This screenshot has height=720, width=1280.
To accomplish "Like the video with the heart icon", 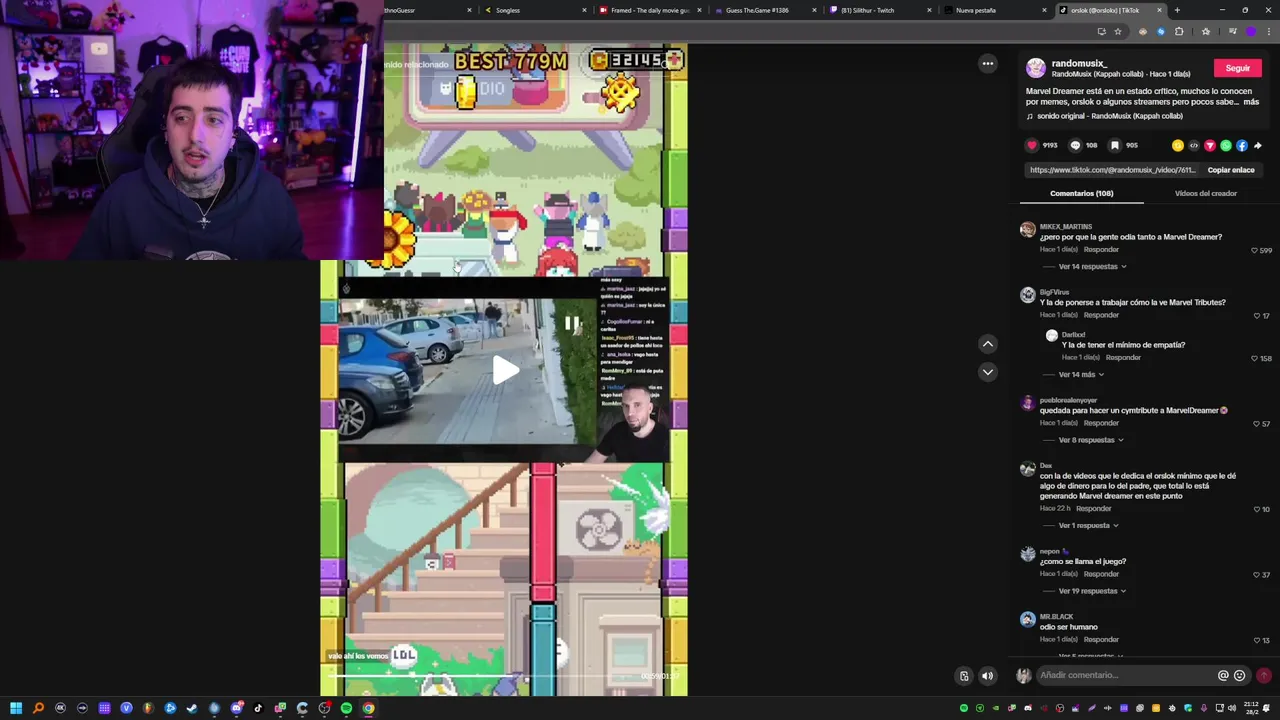I will tap(1032, 145).
